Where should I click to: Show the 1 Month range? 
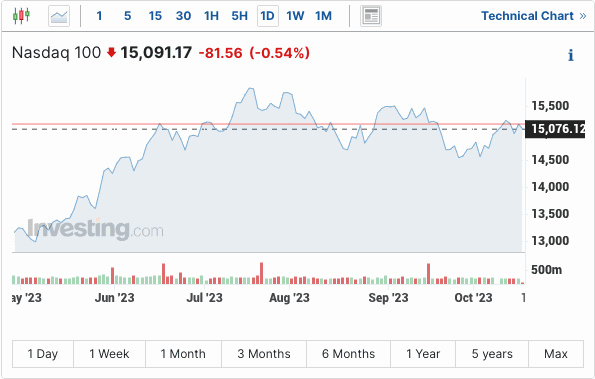click(x=183, y=354)
